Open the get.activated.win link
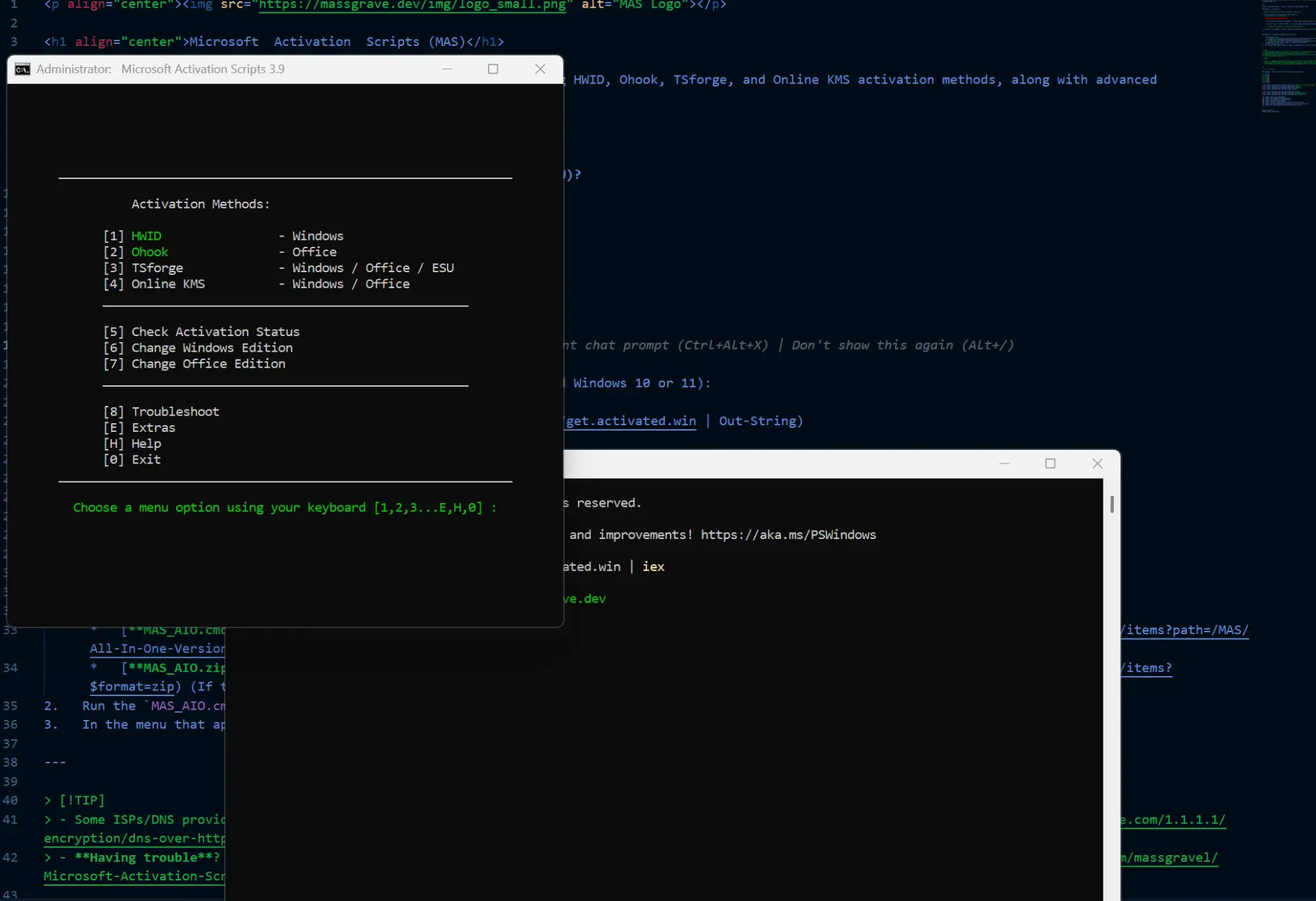The image size is (1316, 901). (x=631, y=421)
